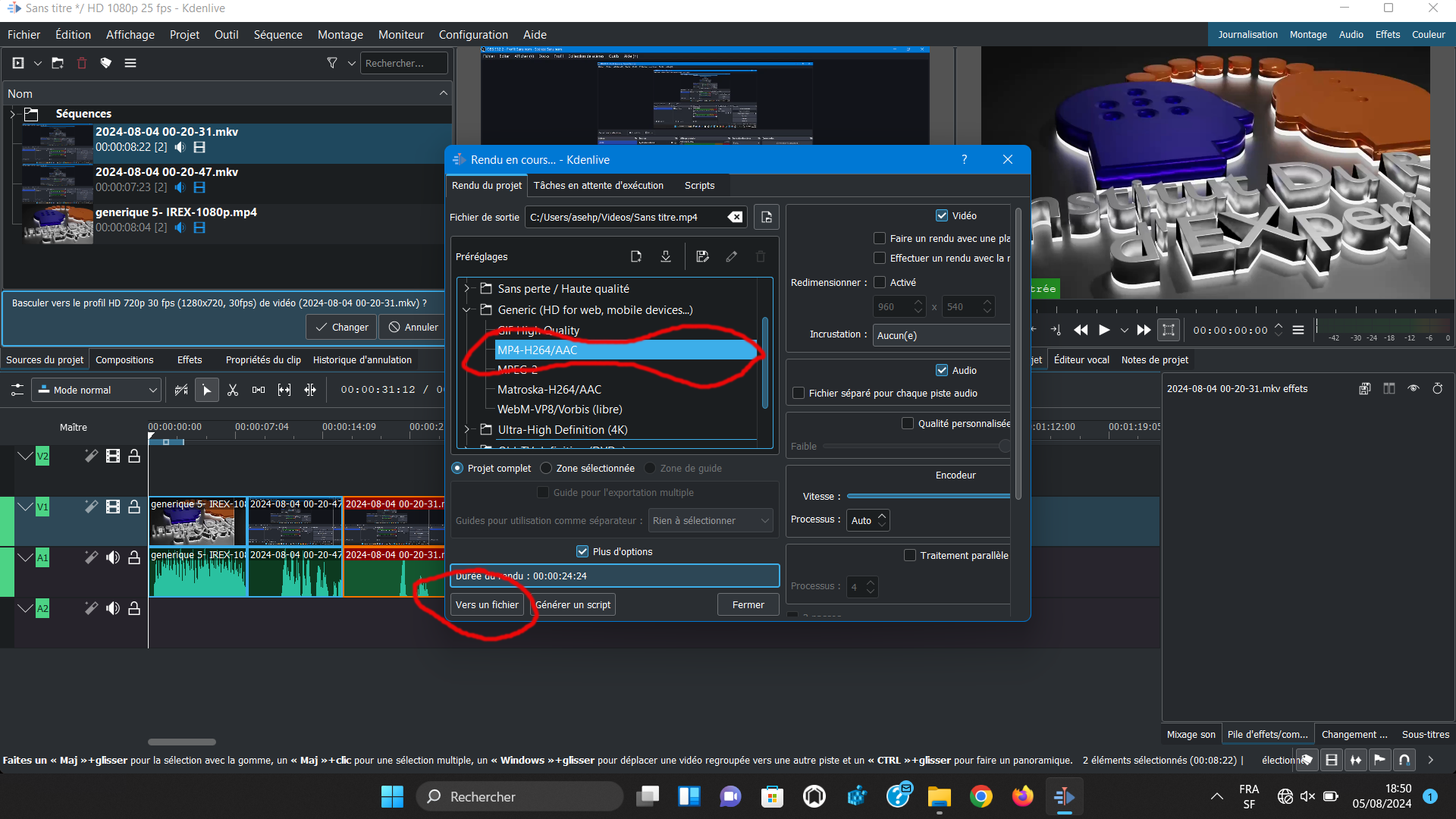Click the filter funnel icon in project bin
1456x819 pixels.
point(332,63)
